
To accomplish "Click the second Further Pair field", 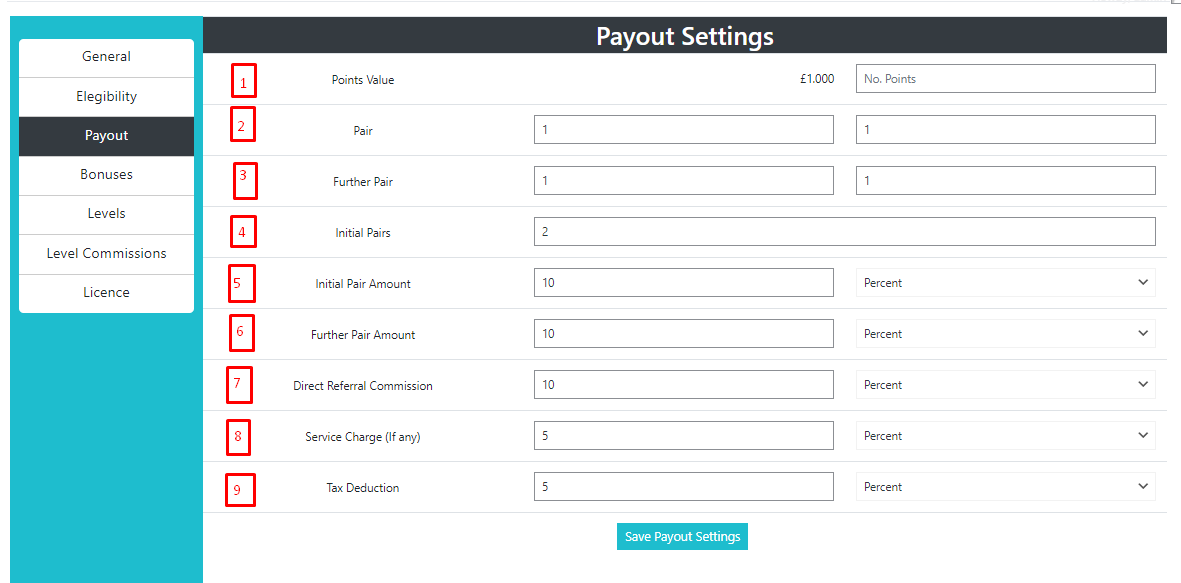I will click(1005, 181).
